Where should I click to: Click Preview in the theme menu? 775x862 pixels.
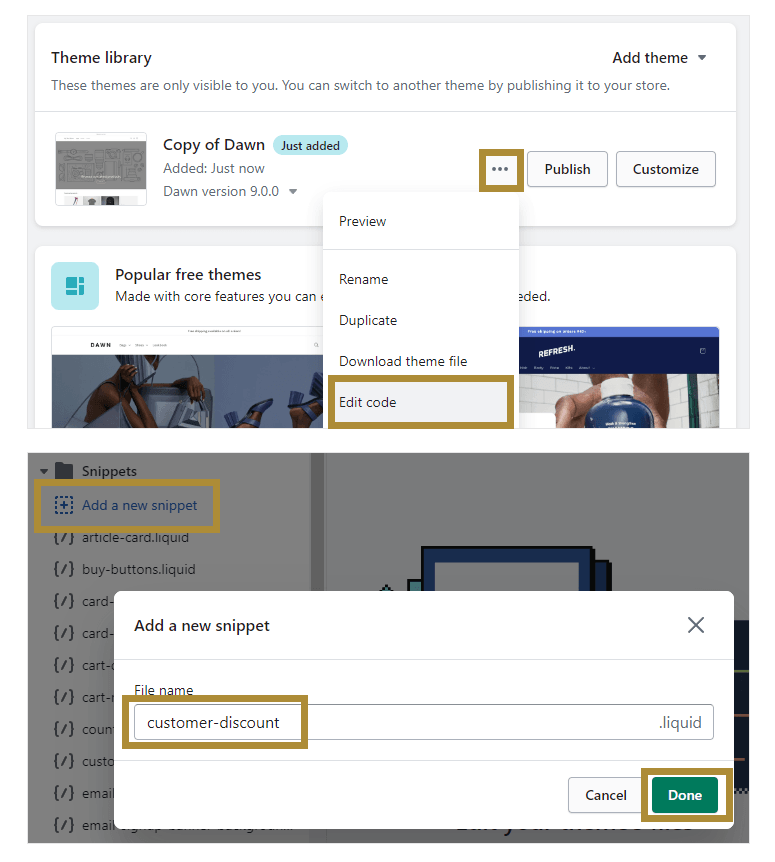point(363,221)
